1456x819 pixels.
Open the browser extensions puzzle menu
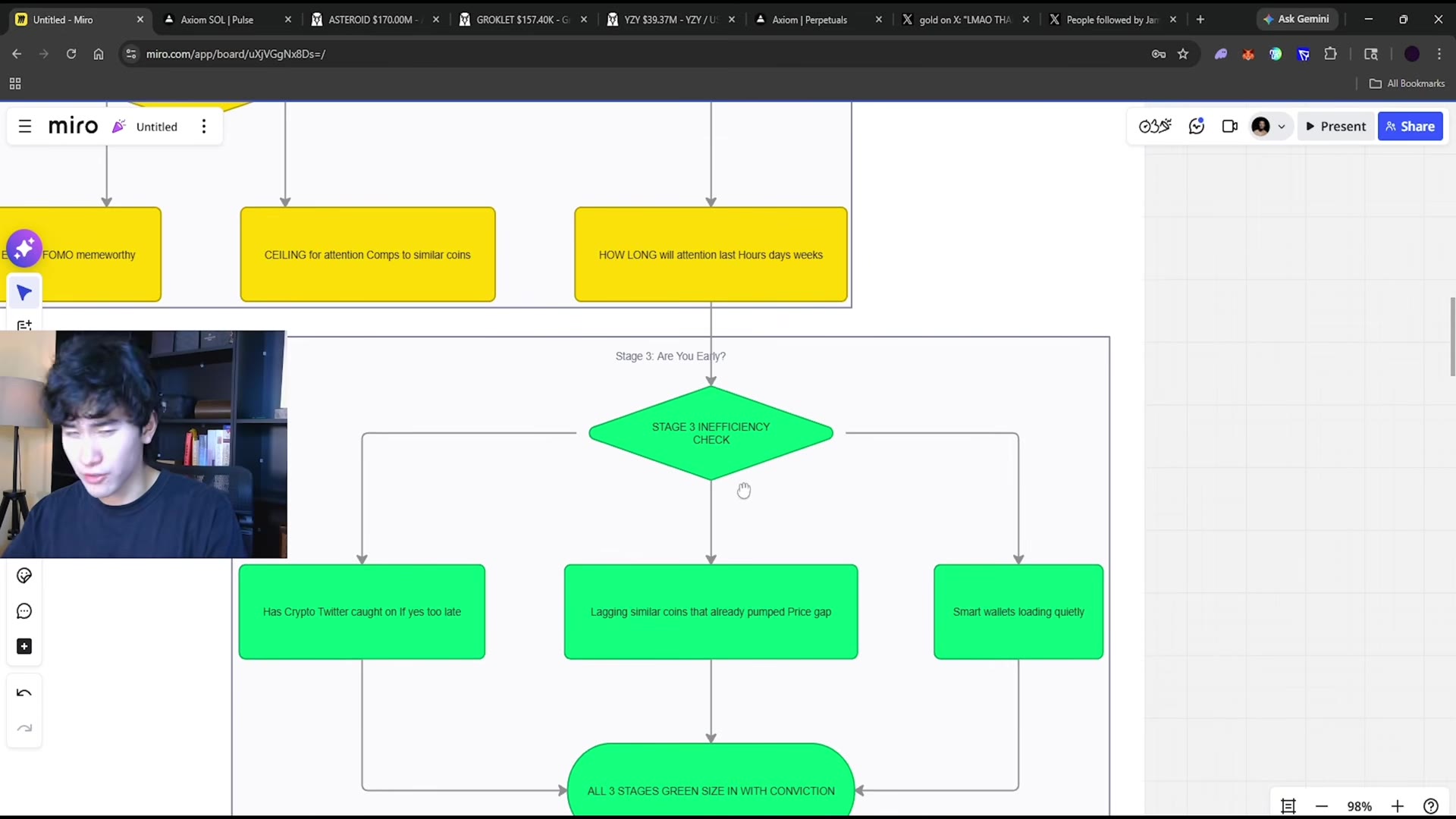click(1330, 54)
